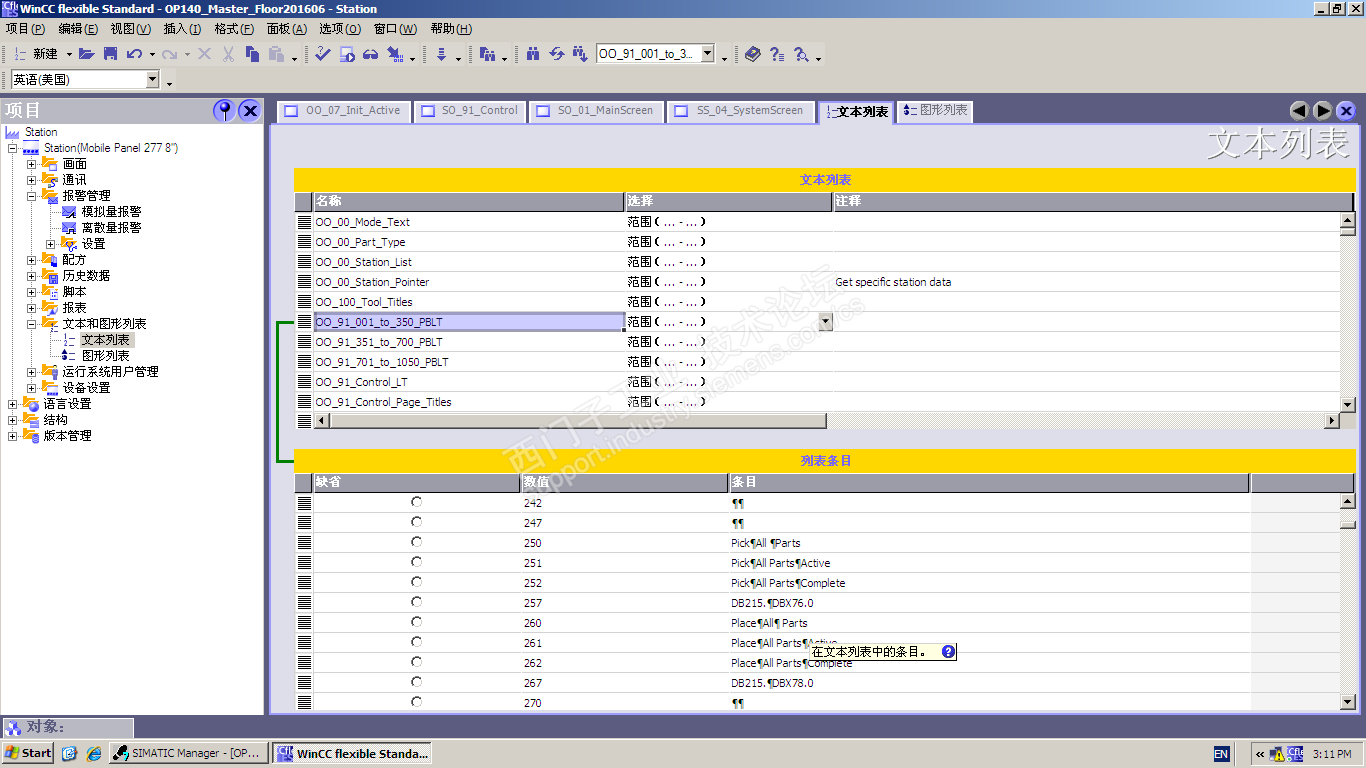Sort by the 数值 column header

(624, 482)
